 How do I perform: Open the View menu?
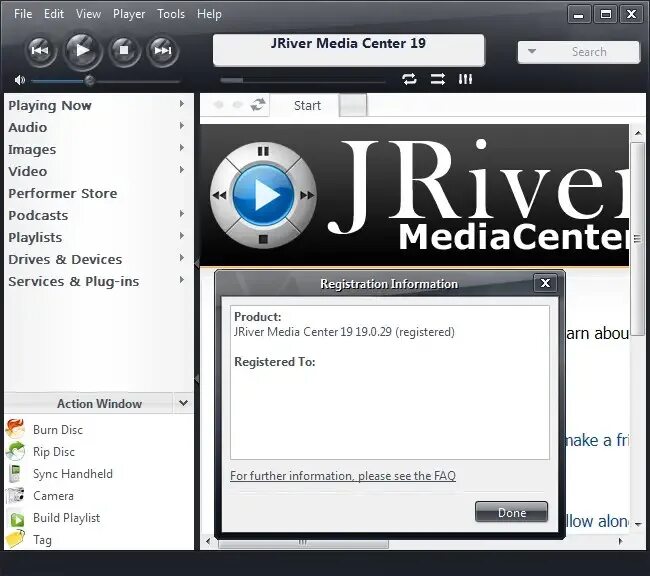(88, 14)
